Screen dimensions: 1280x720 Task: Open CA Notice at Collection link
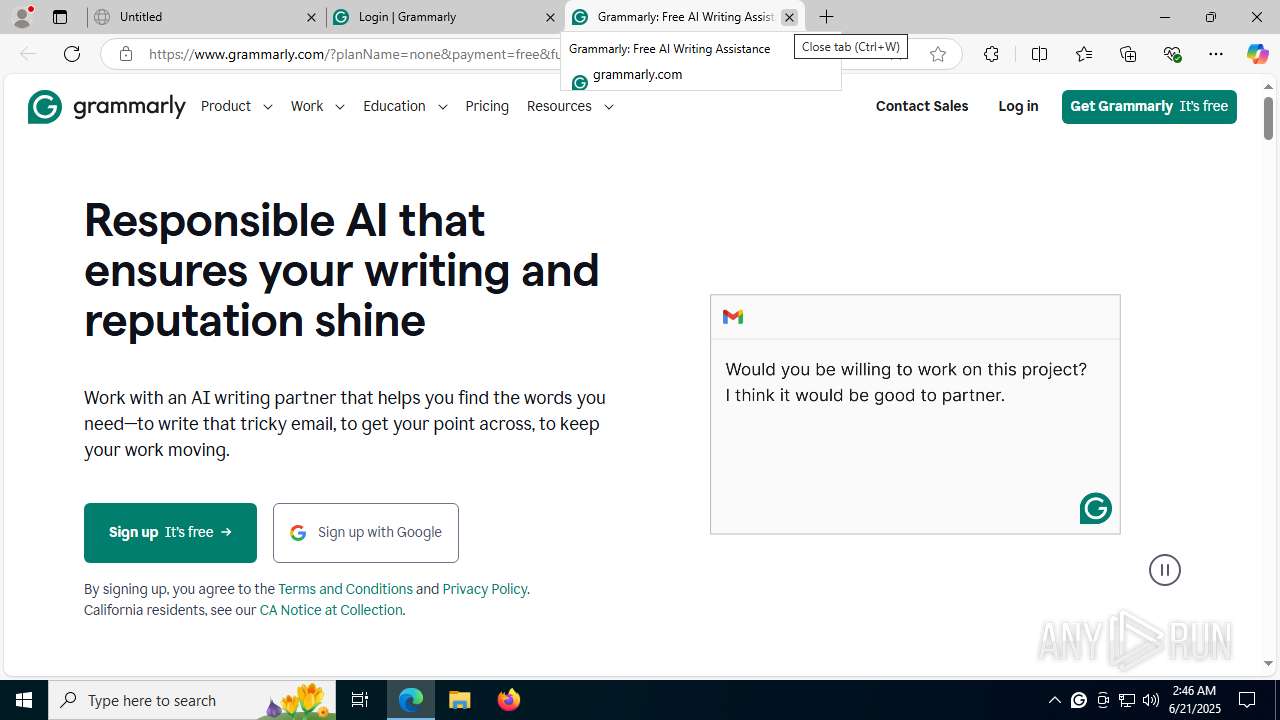click(x=331, y=610)
